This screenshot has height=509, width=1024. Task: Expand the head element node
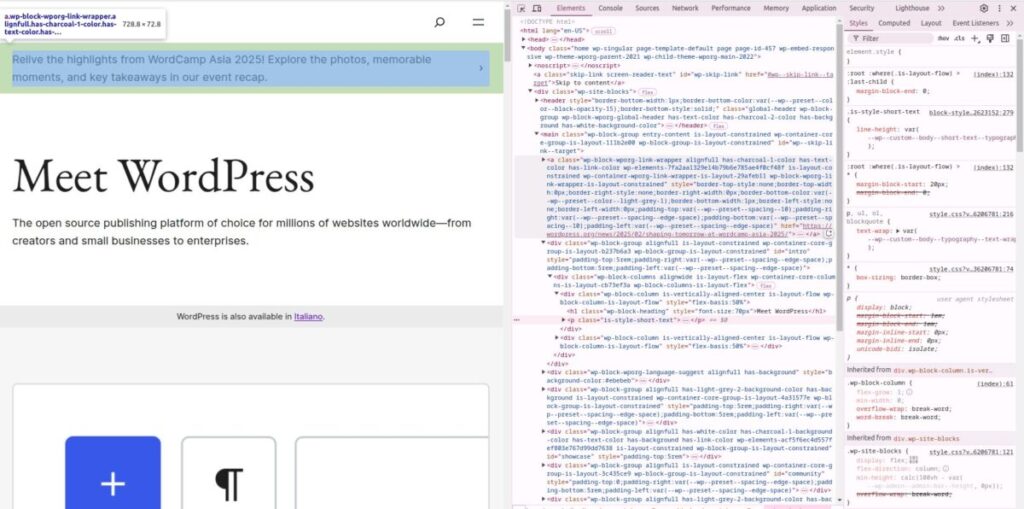point(524,39)
